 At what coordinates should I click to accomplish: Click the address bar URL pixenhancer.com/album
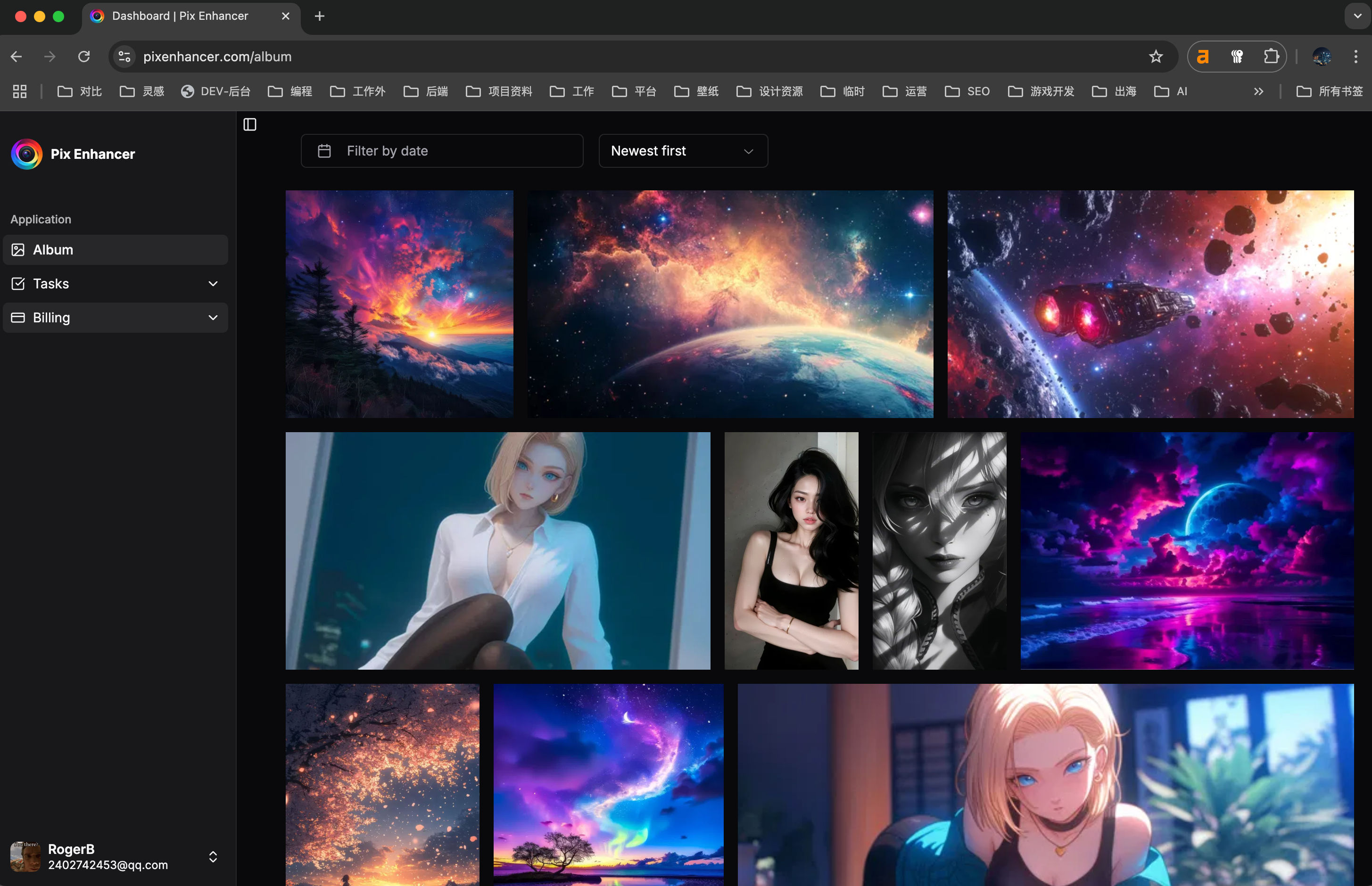(x=217, y=57)
